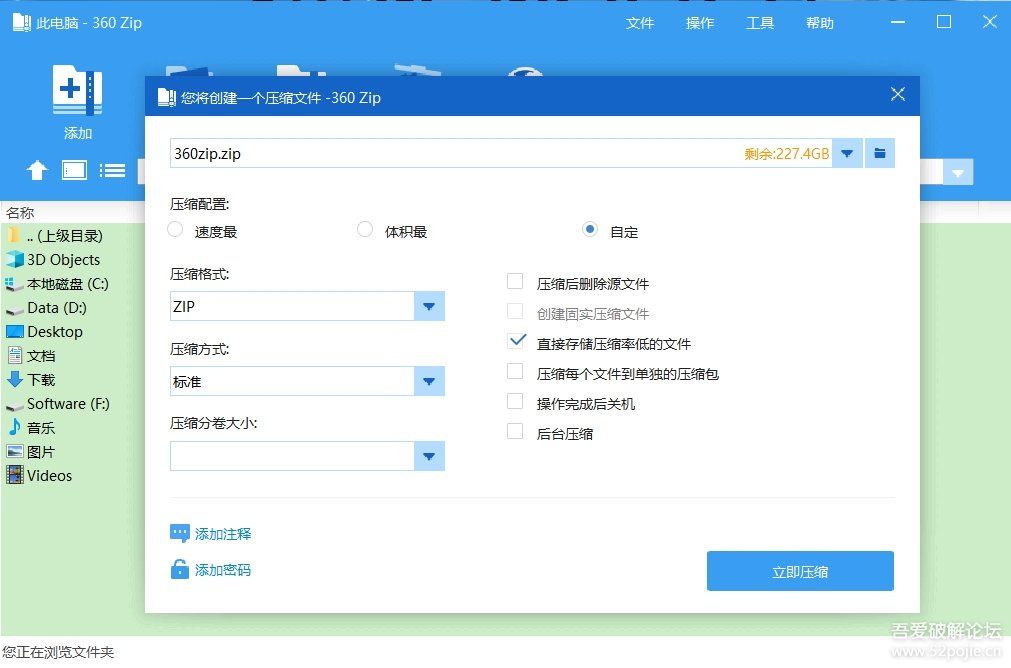This screenshot has height=668, width=1011.
Task: Open the 操作 menu
Action: tap(700, 23)
